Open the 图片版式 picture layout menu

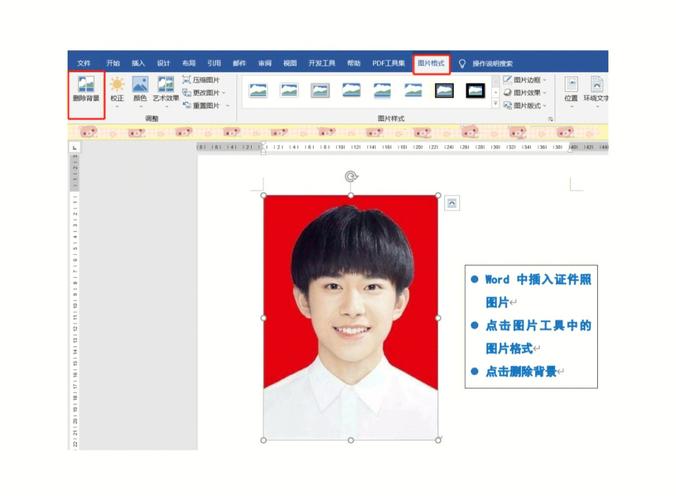tap(525, 106)
